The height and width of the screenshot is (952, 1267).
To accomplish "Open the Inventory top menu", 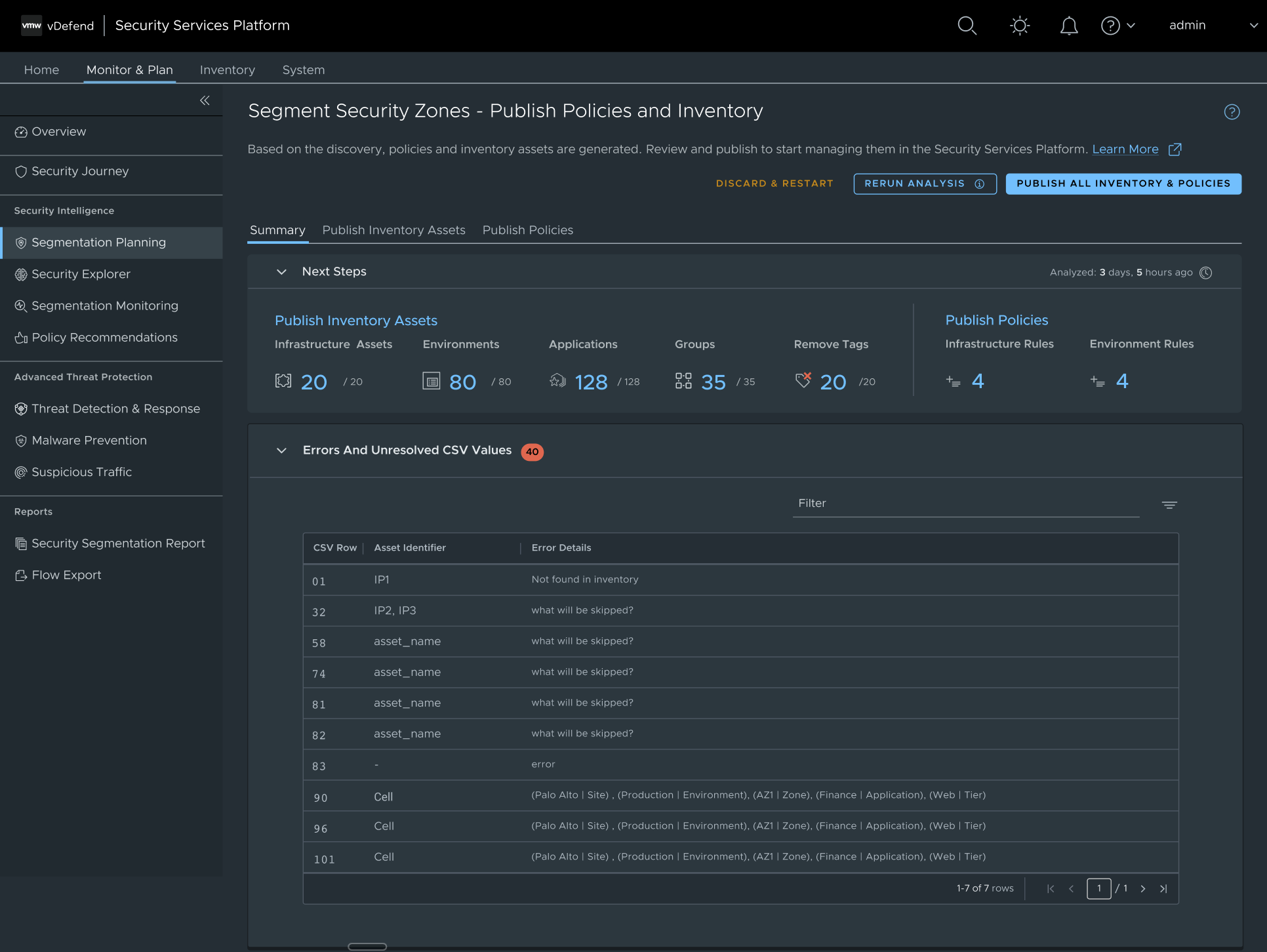I will (227, 70).
